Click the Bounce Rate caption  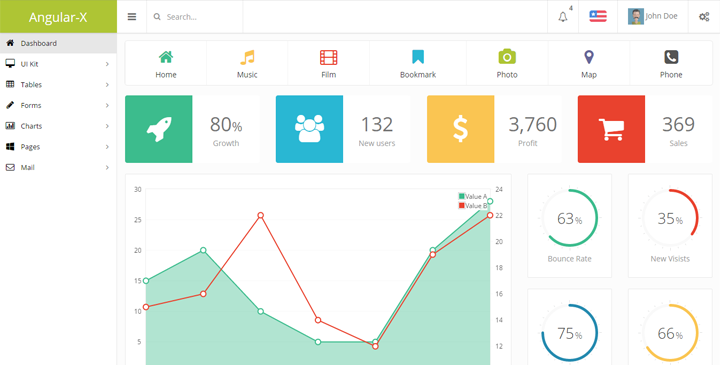[x=569, y=258]
